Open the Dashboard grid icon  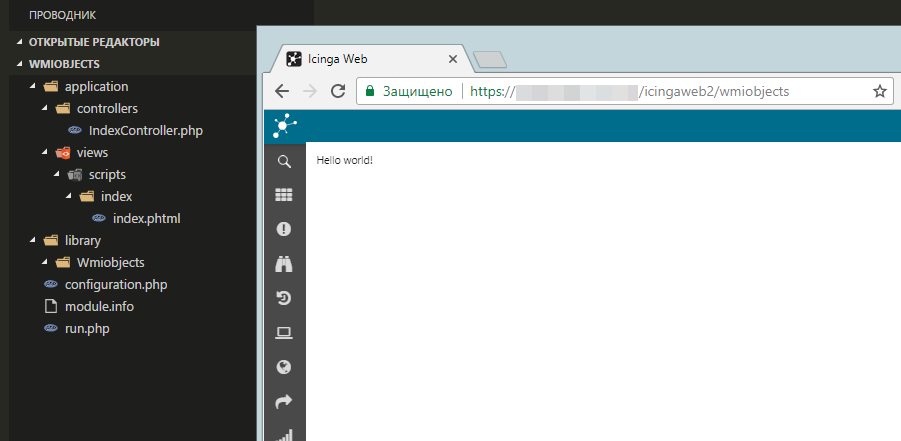[284, 195]
